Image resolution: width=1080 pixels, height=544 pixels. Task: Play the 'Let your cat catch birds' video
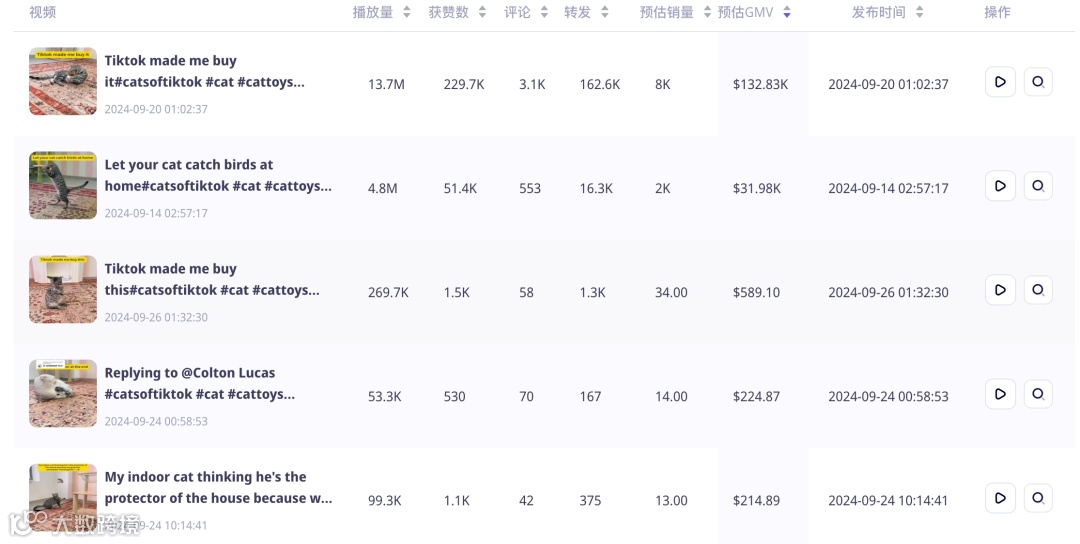pyautogui.click(x=1000, y=186)
